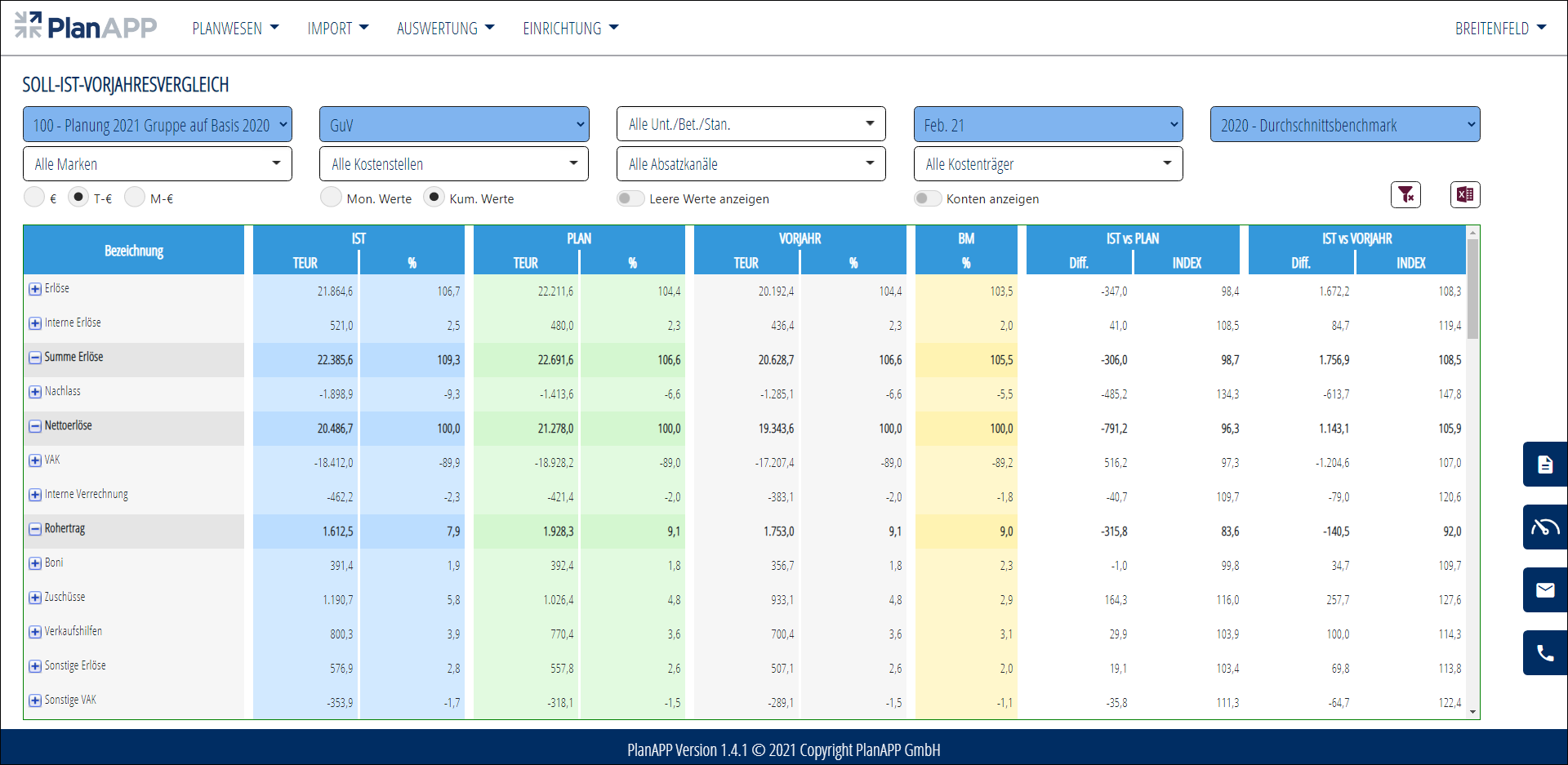Select the M-€ radio button
This screenshot has width=1568, height=765.
pos(135,198)
